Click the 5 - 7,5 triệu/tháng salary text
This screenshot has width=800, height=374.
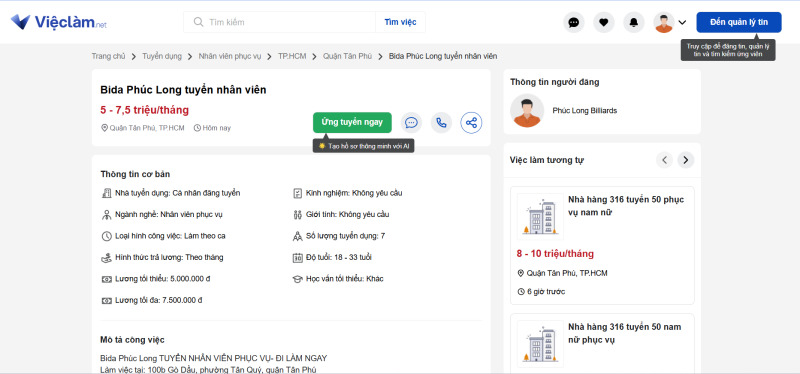[x=144, y=110]
